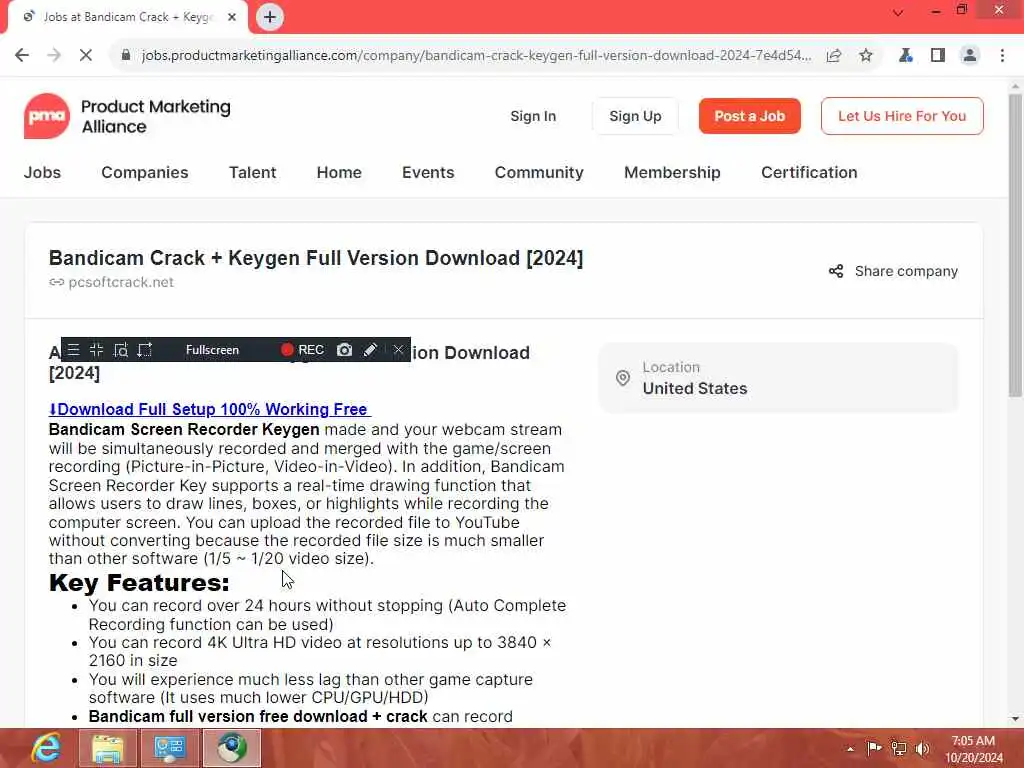
Task: Click the location pin icon
Action: click(x=623, y=378)
